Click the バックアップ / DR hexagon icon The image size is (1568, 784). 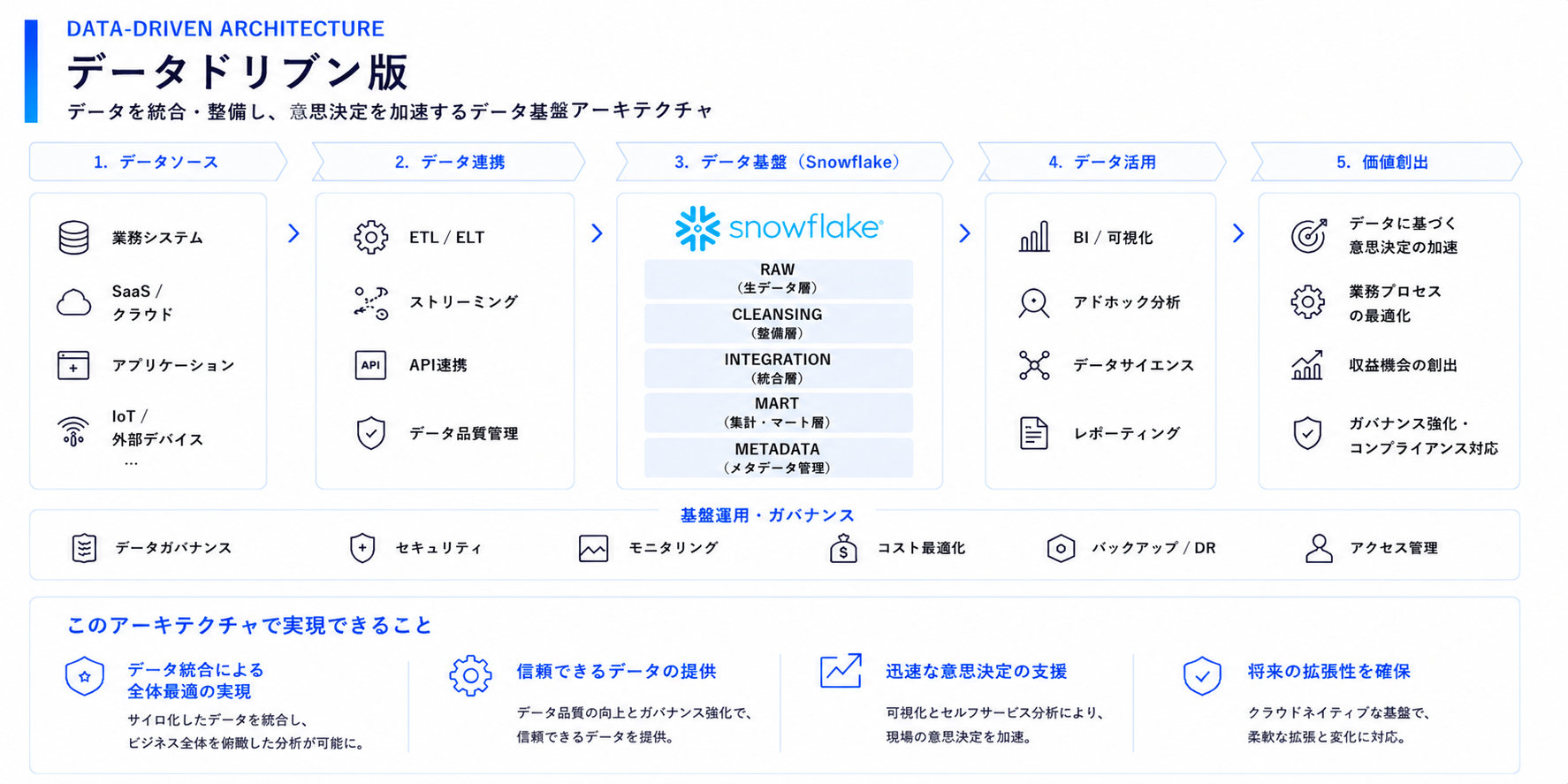pyautogui.click(x=1061, y=548)
